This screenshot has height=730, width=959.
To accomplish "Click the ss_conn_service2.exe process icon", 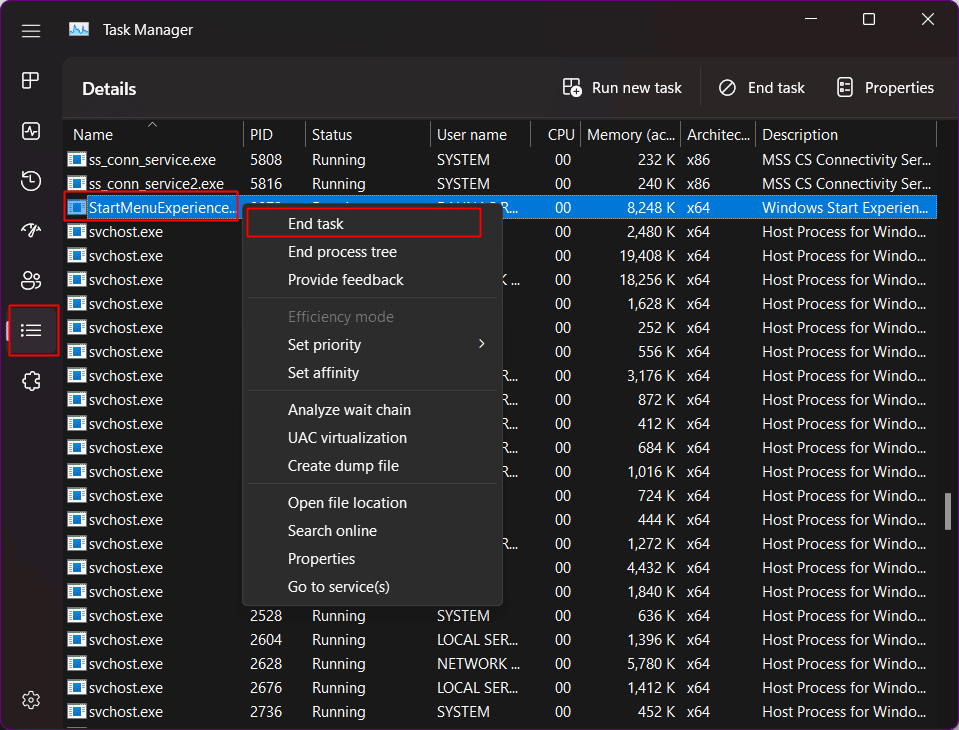I will click(76, 183).
